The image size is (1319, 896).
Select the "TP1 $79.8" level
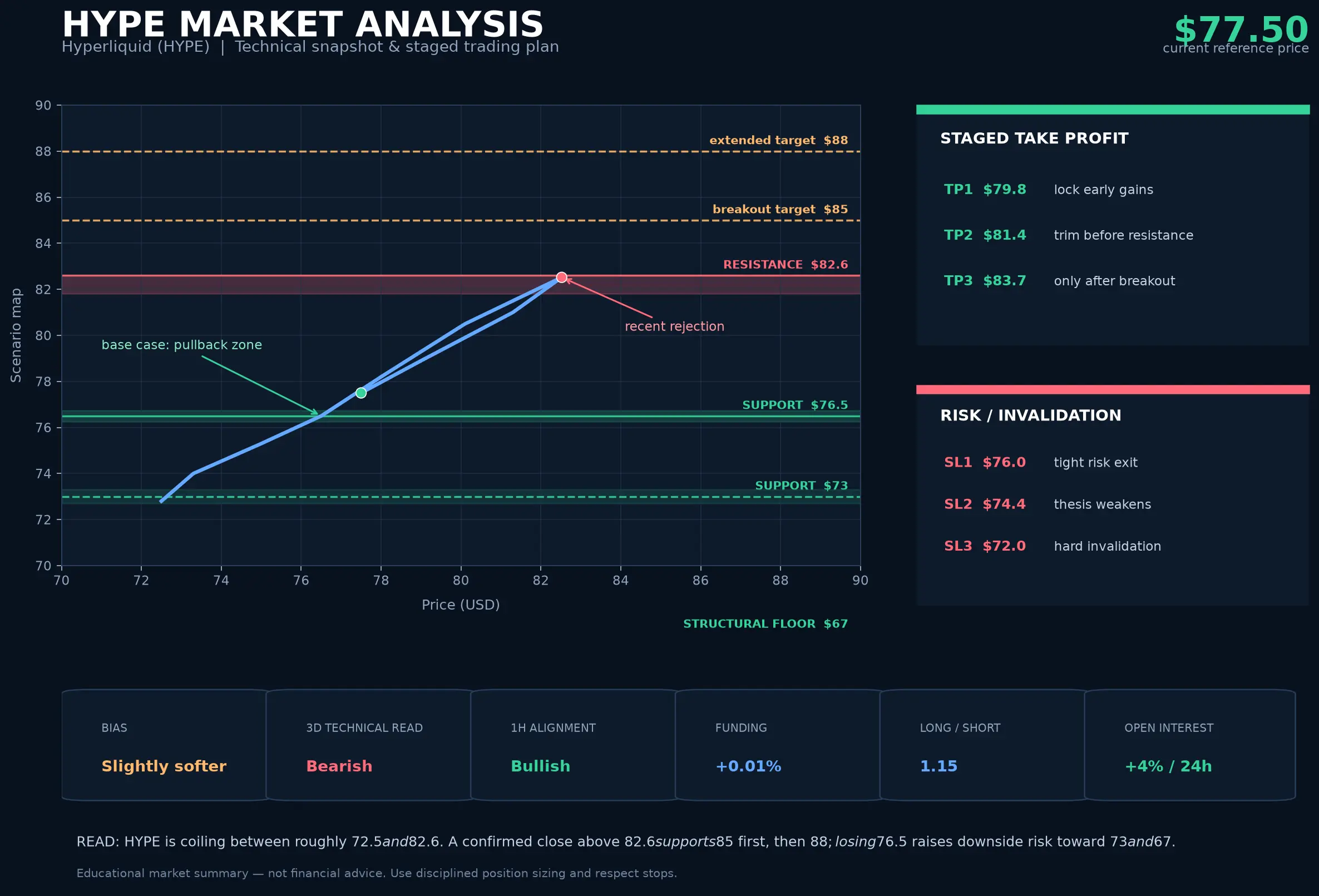[985, 190]
